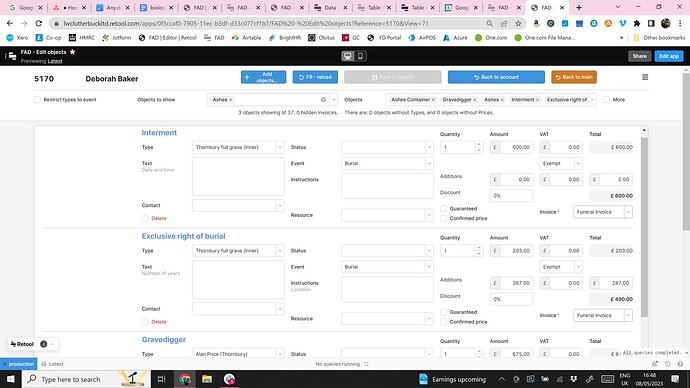Select the Latest version tab
Image resolution: width=690 pixels, height=388 pixels.
pos(52,364)
